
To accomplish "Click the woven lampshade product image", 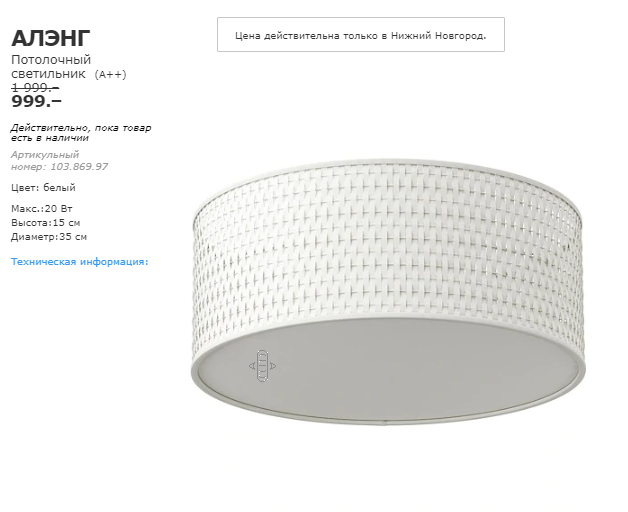I will click(x=388, y=290).
